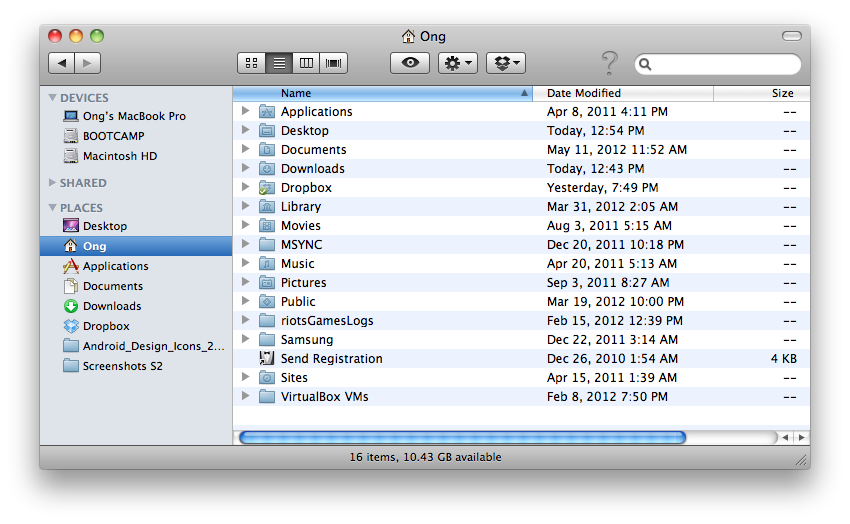
Task: Click the window resize grip corner
Action: [801, 460]
